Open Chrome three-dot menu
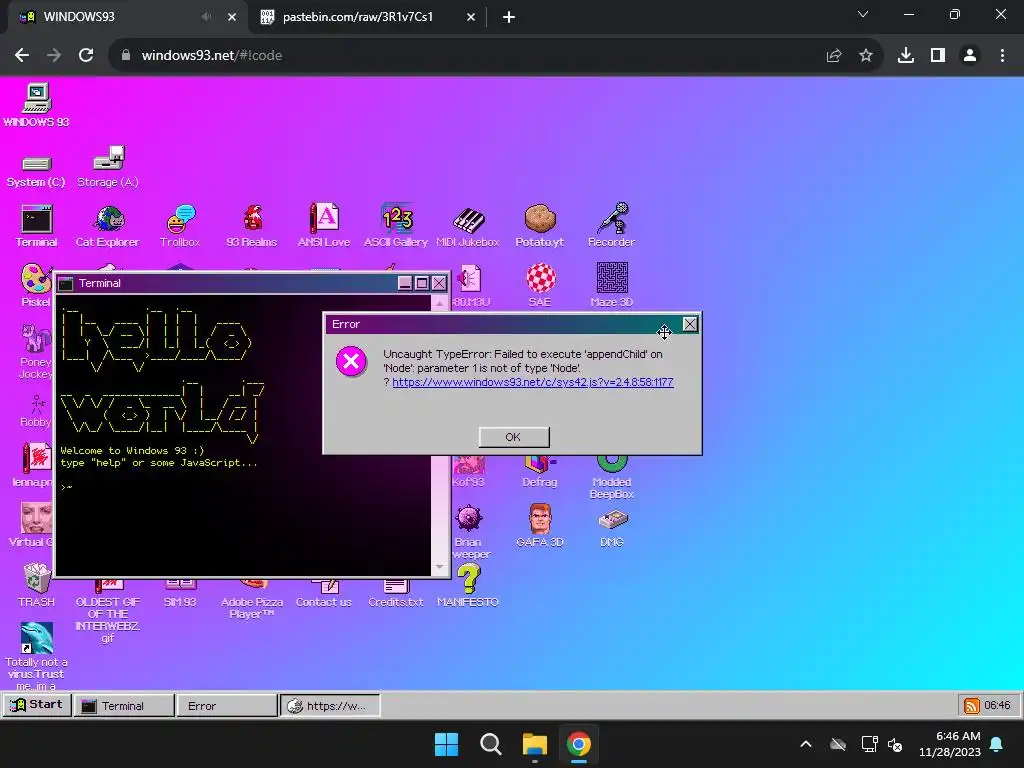The height and width of the screenshot is (768, 1024). coord(1002,56)
